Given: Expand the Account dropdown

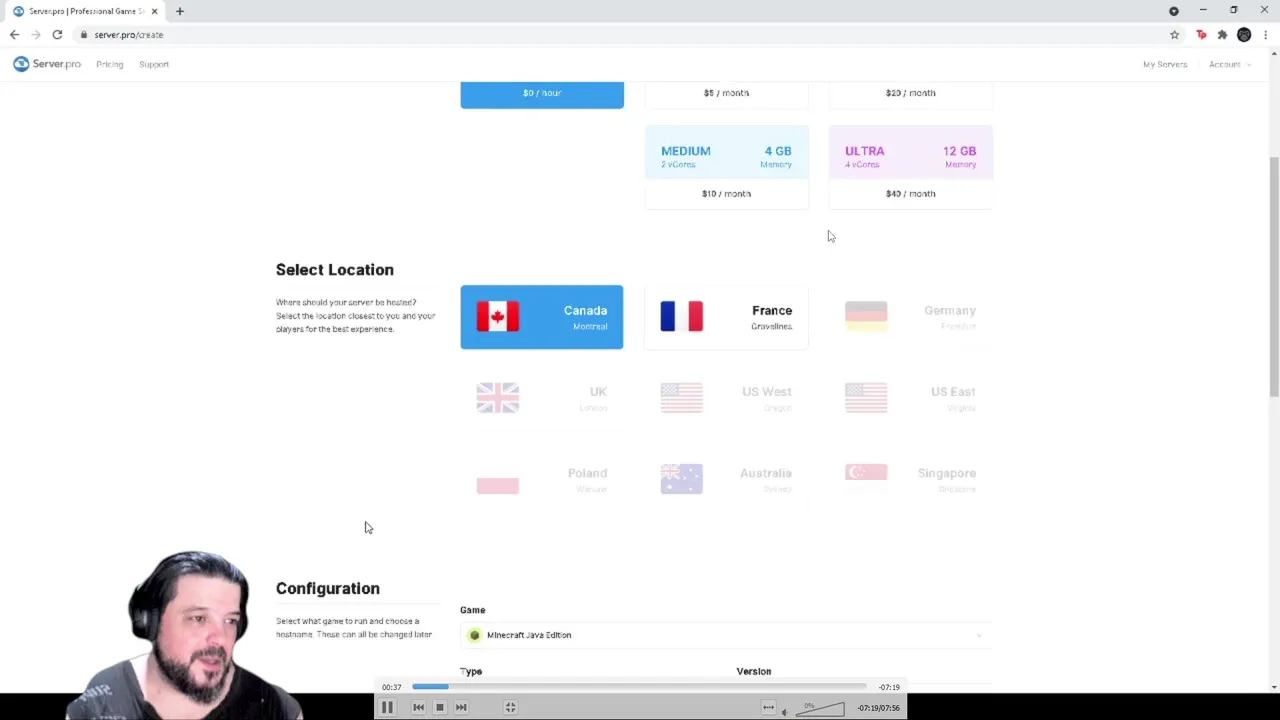Looking at the screenshot, I should coord(1229,64).
